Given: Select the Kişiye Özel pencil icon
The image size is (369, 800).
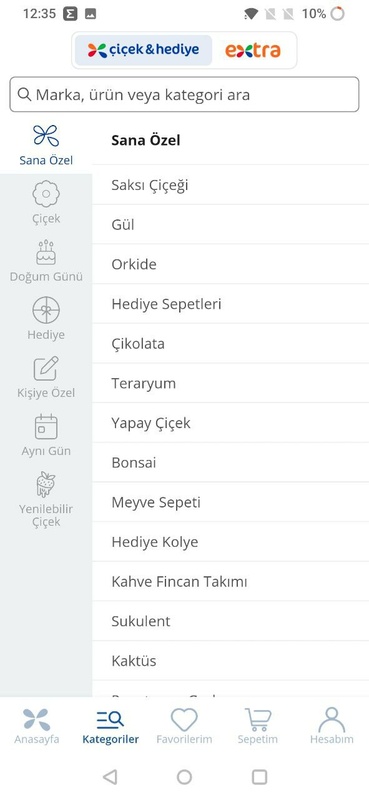Looking at the screenshot, I should [46, 368].
